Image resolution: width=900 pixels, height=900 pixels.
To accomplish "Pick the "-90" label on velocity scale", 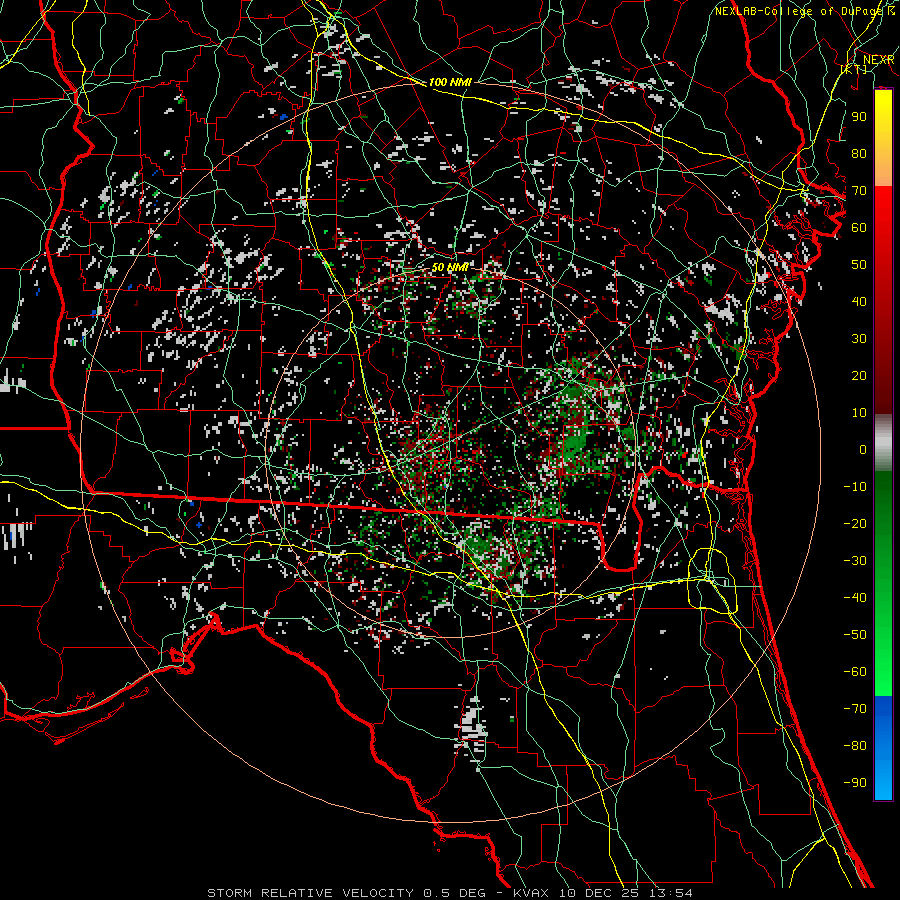I will (x=855, y=782).
